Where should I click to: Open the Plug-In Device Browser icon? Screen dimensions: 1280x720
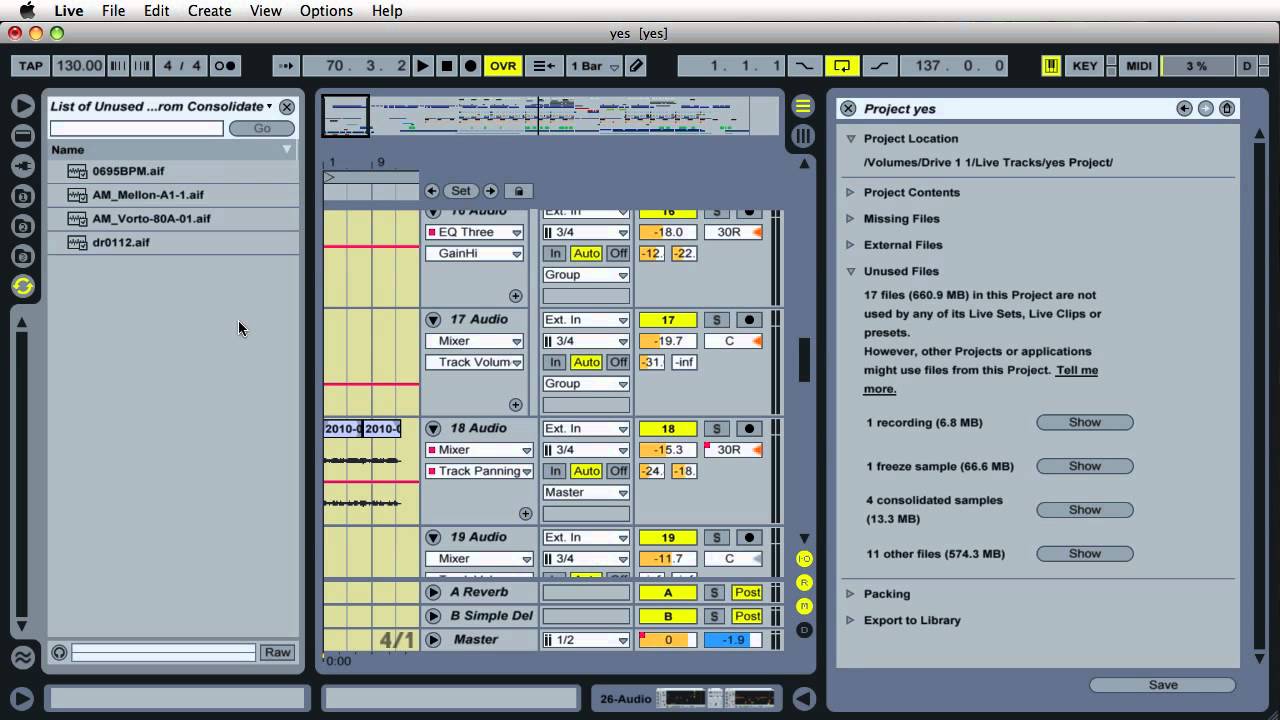point(22,165)
